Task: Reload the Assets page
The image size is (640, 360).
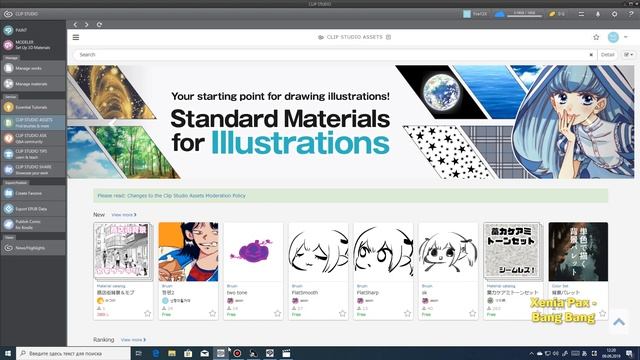Action: point(99,24)
